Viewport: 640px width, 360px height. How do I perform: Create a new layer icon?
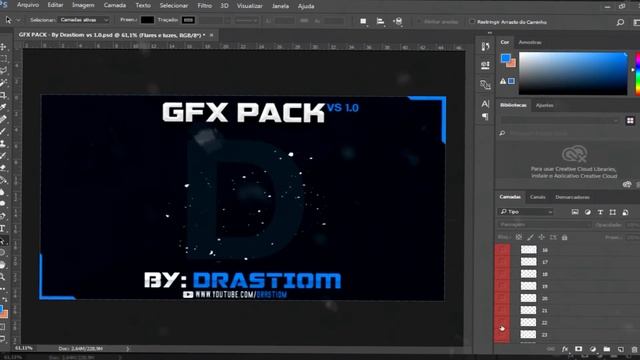621,349
